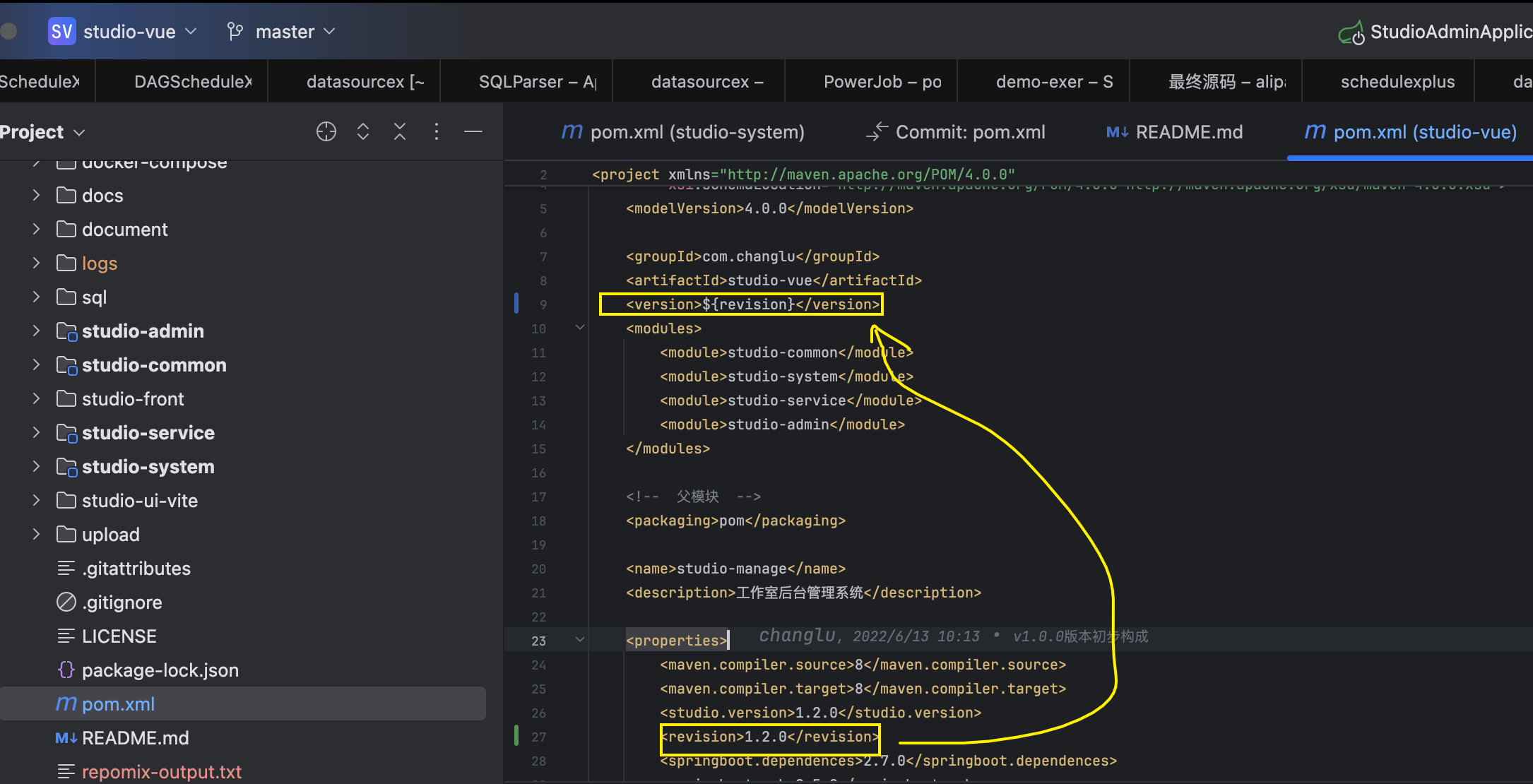Click the Maven icon of pom.xml in tree
Screen dimensions: 1533x784
pyautogui.click(x=66, y=703)
